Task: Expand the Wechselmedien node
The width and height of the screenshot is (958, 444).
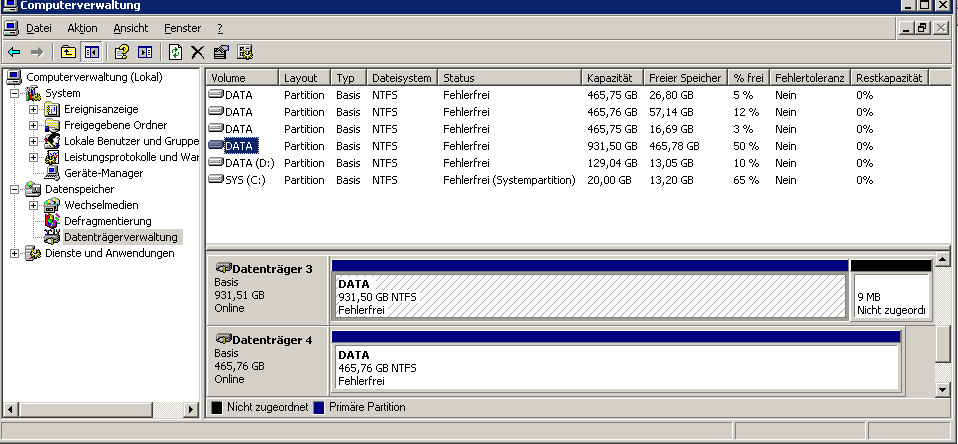Action: (34, 205)
